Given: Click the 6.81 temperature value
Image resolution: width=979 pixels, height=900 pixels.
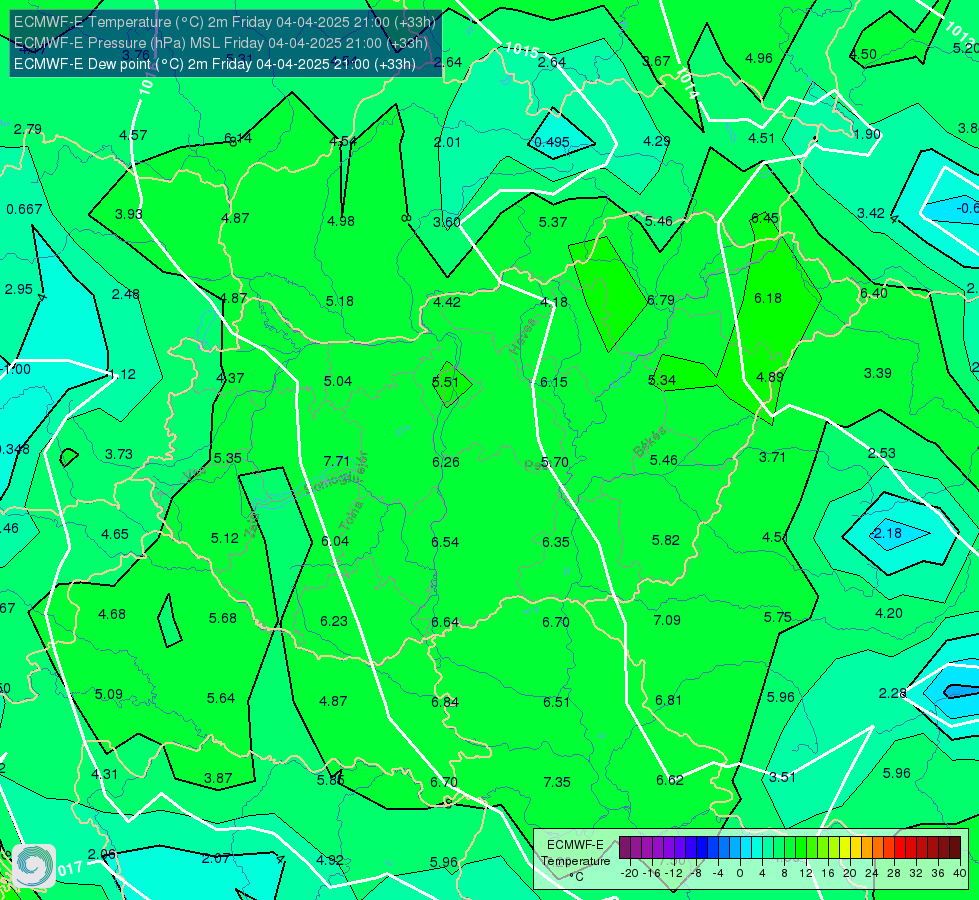Looking at the screenshot, I should click(x=668, y=700).
